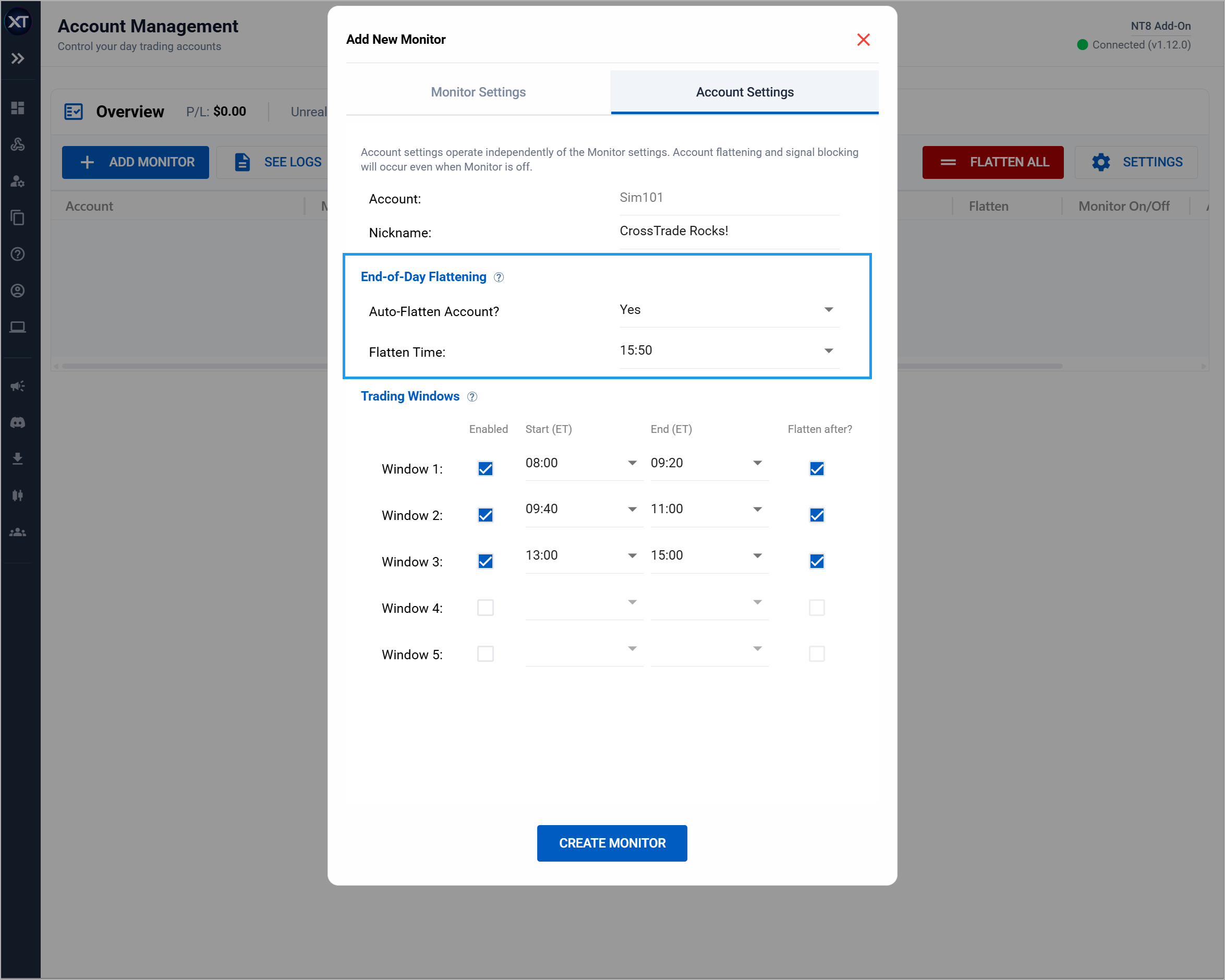This screenshot has width=1225, height=980.
Task: Open the dashboard grid icon in sidebar
Action: click(18, 108)
